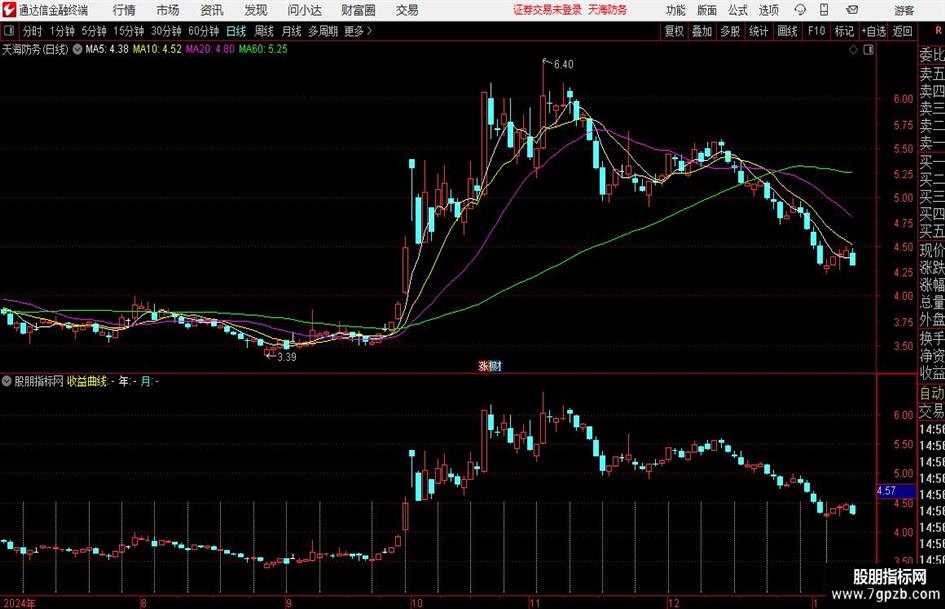This screenshot has height=609, width=945.
Task: Add stock via +自选 button
Action: coord(874,31)
